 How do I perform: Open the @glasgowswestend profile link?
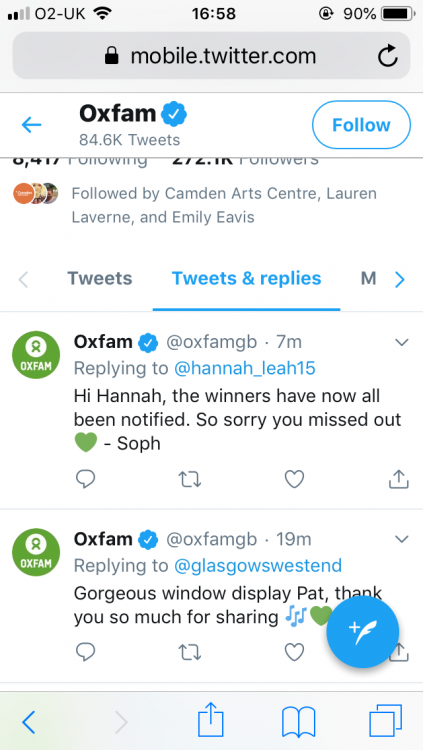point(258,566)
